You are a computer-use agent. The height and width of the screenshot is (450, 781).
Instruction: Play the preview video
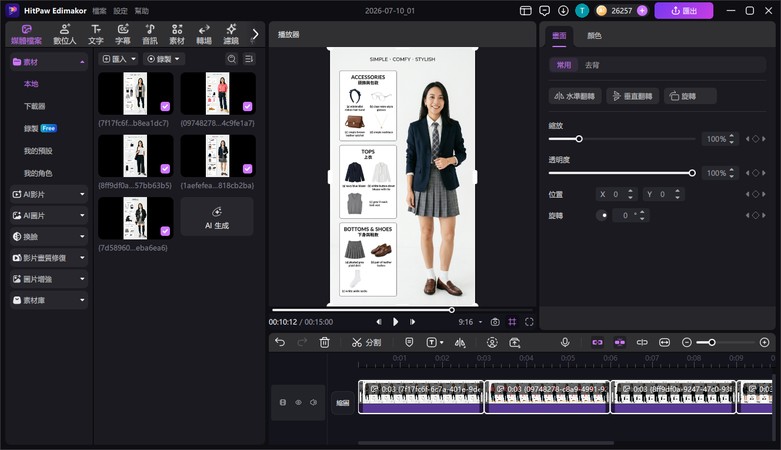coord(395,322)
